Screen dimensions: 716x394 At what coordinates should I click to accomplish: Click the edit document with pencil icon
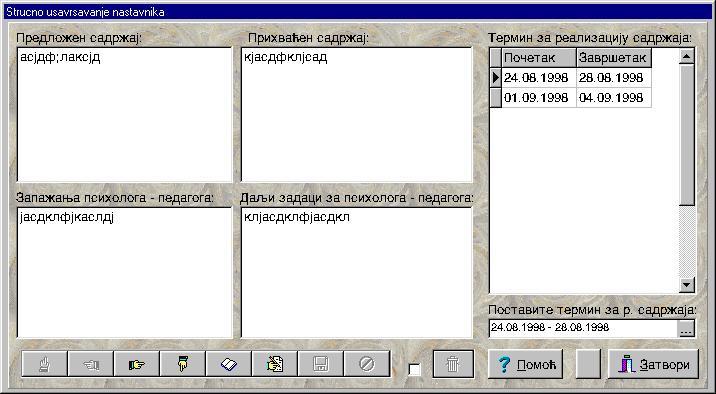point(275,364)
